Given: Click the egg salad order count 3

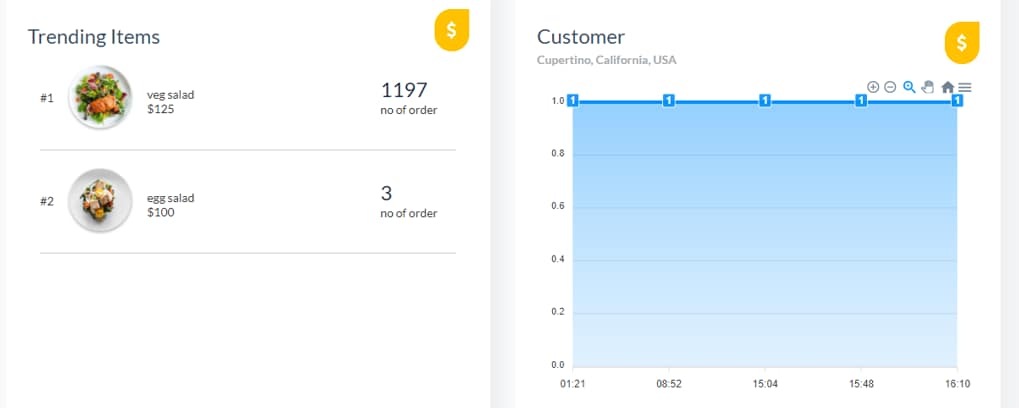Looking at the screenshot, I should pyautogui.click(x=386, y=193).
